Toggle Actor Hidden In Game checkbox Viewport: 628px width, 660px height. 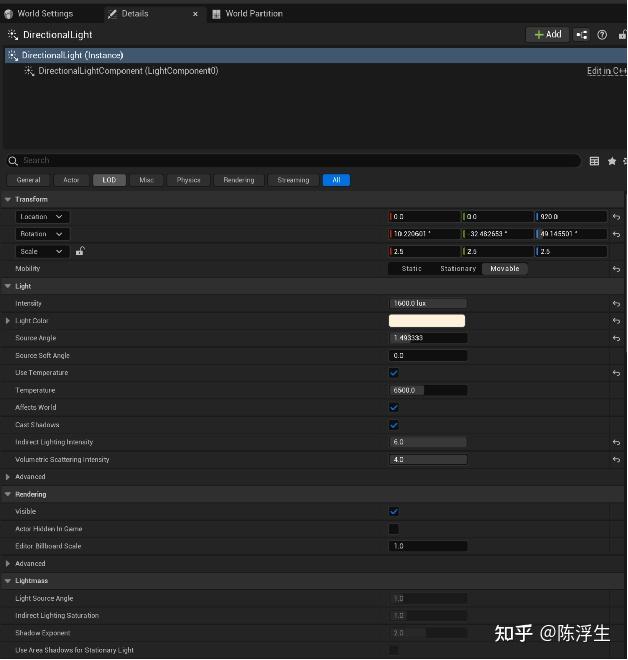click(x=394, y=529)
